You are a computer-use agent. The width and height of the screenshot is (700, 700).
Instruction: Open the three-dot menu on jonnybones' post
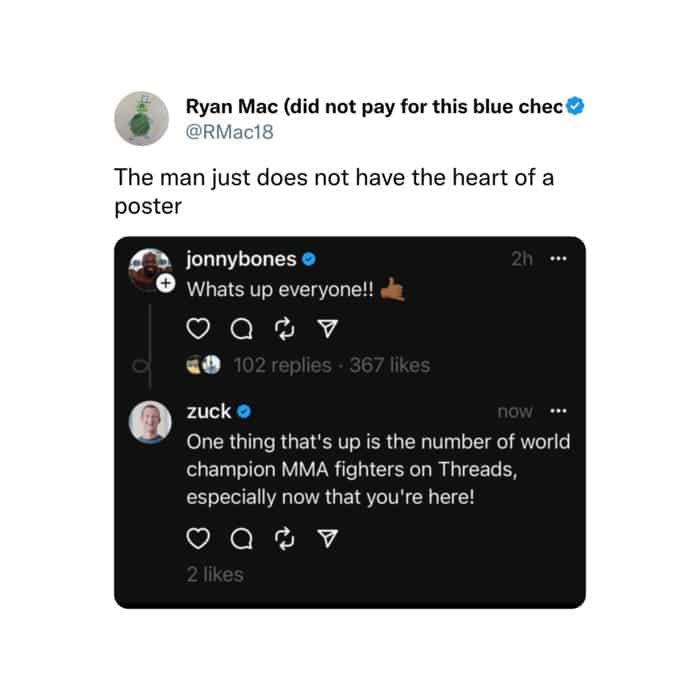tap(559, 259)
